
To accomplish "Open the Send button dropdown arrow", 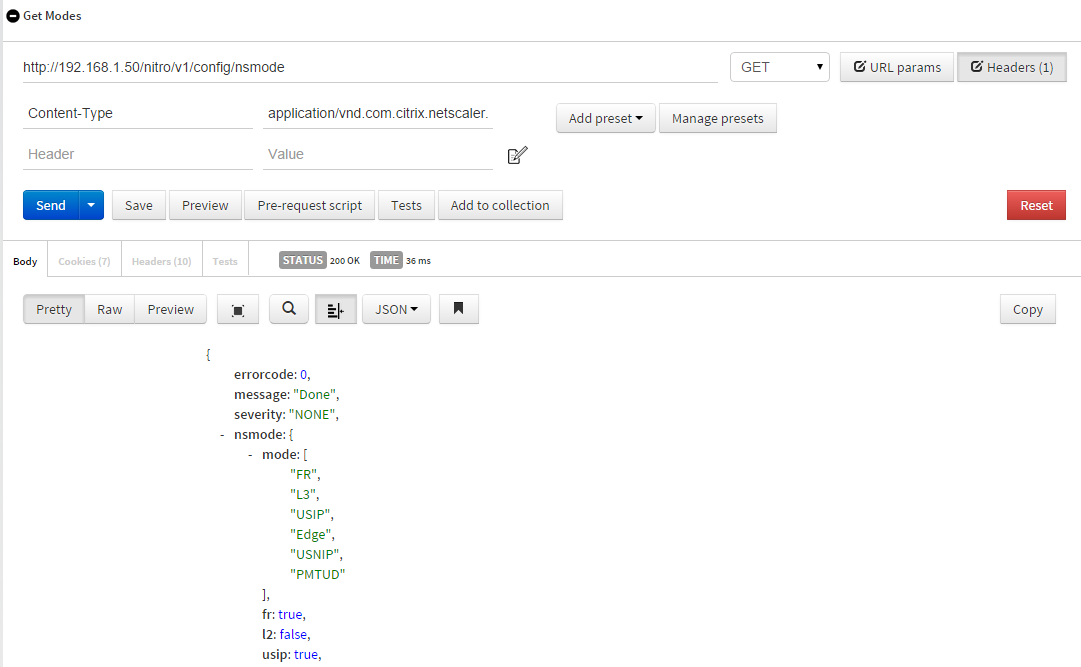I will tap(91, 205).
